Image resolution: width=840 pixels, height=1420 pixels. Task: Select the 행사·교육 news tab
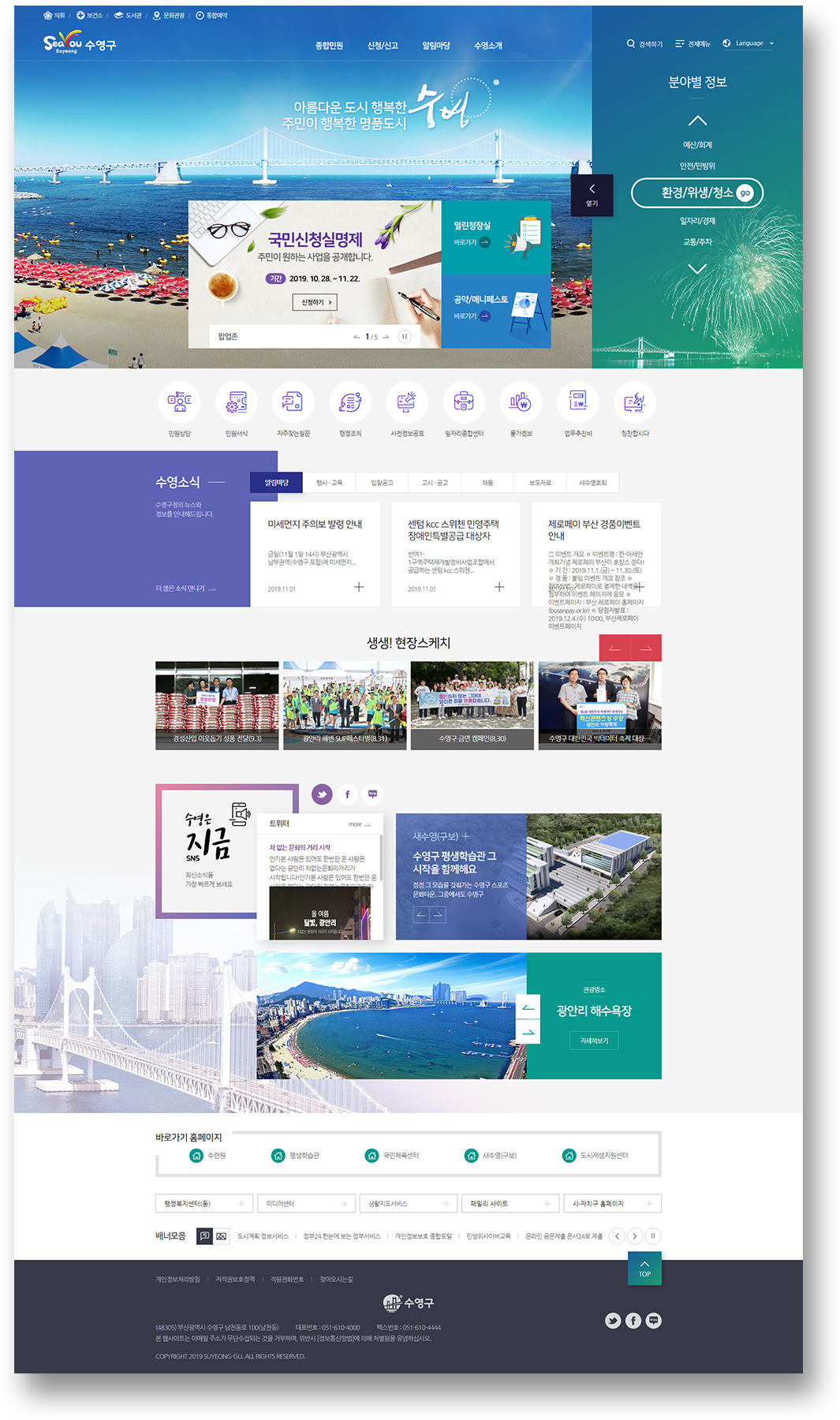(329, 483)
